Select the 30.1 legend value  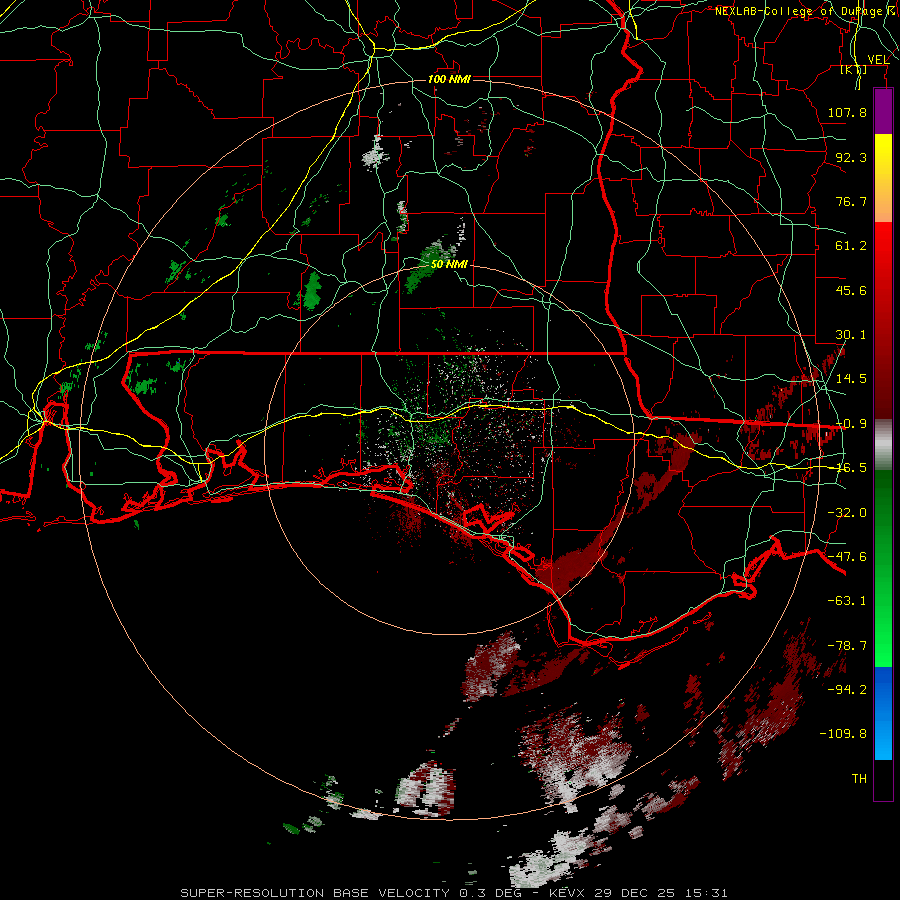coord(851,335)
